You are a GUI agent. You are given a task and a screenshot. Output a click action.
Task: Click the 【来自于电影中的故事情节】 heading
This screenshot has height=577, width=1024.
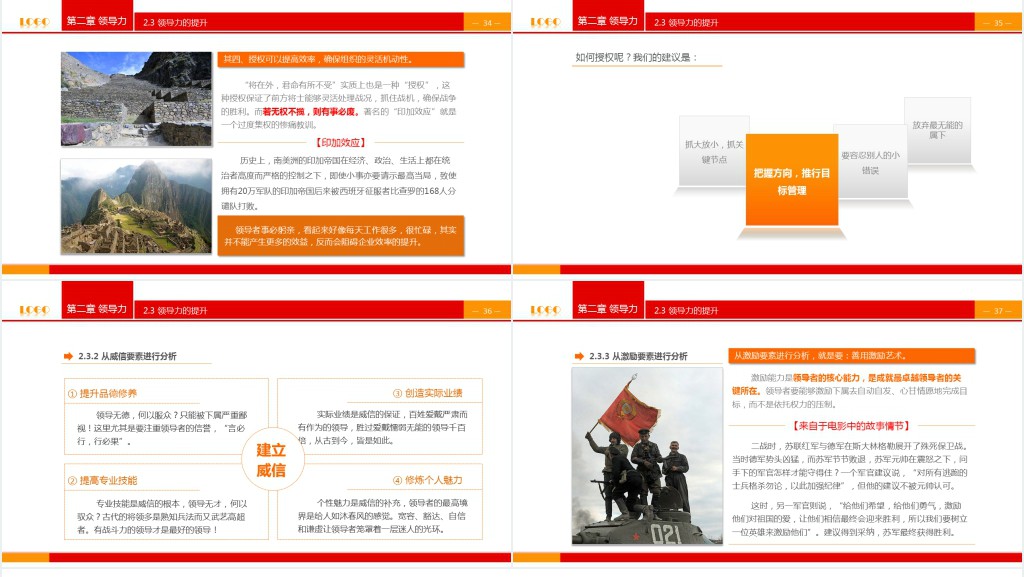click(850, 425)
